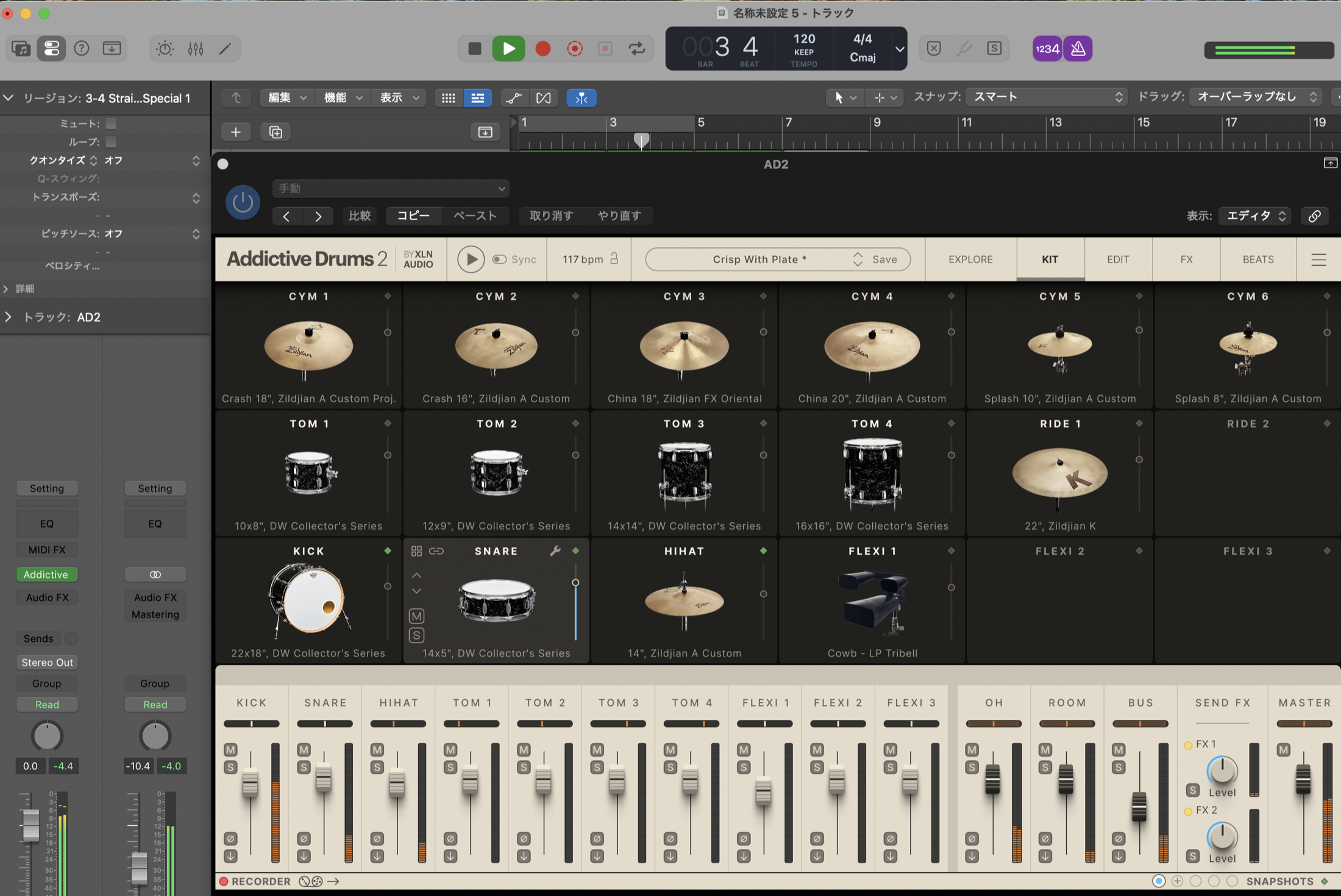Open the Smart Controls dial icon
1341x896 pixels.
click(x=165, y=48)
